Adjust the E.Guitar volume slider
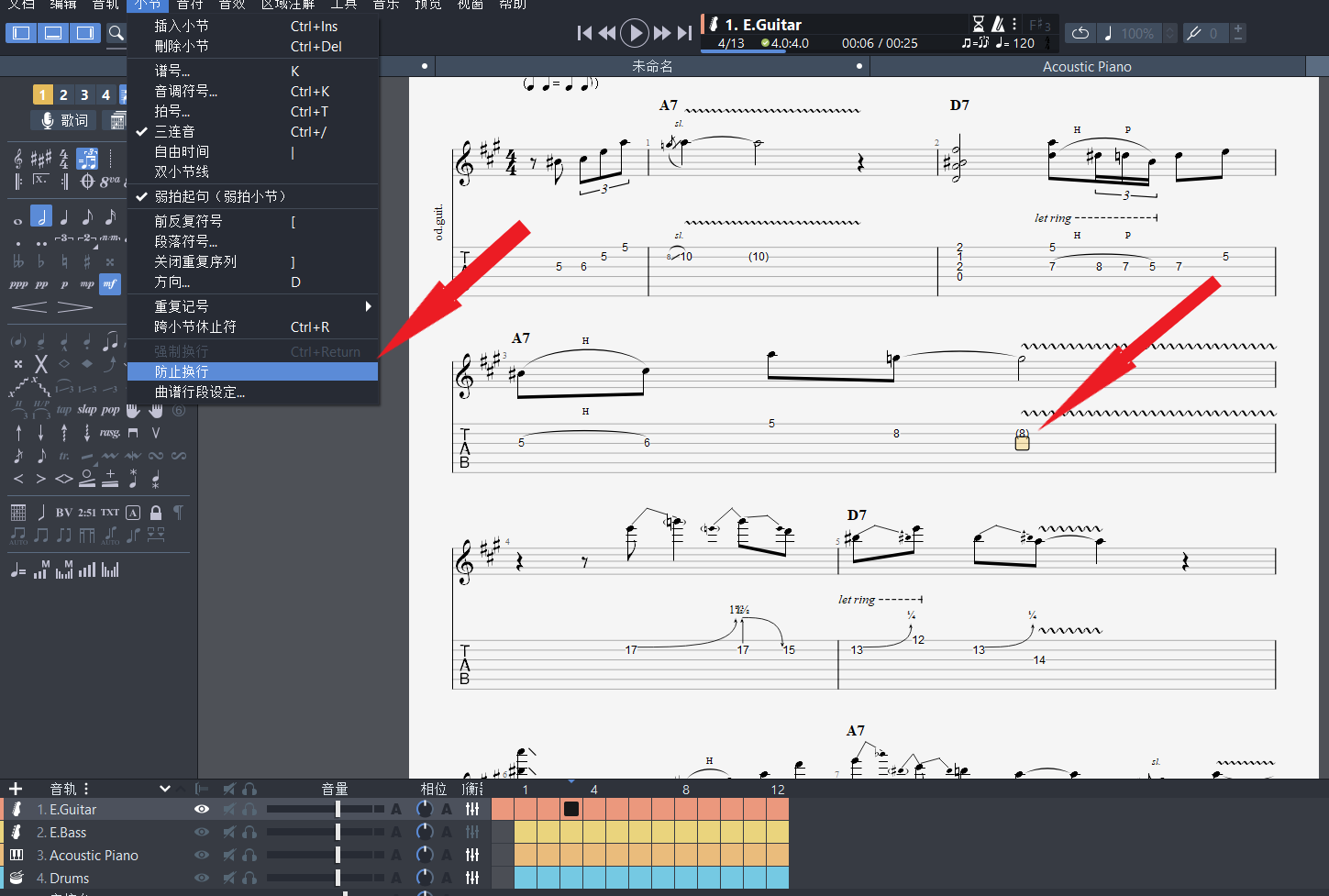 point(338,809)
